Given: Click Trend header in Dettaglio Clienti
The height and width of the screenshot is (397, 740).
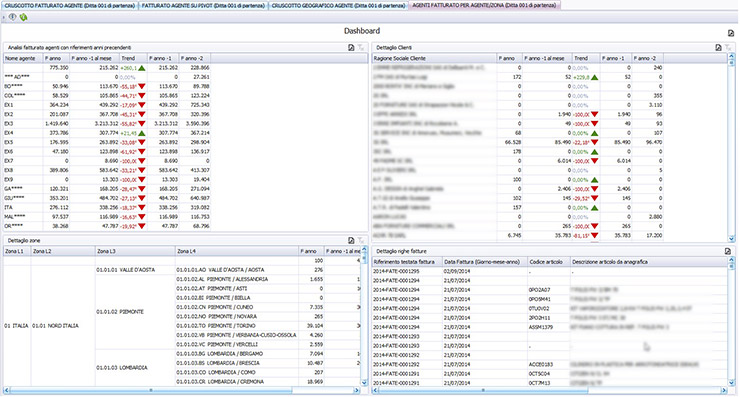Looking at the screenshot, I should 586,59.
